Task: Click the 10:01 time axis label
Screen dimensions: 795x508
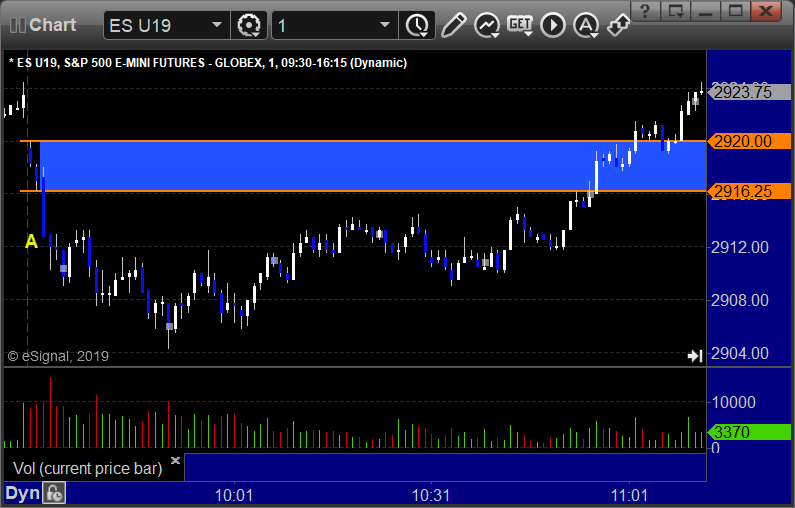Action: [x=234, y=495]
